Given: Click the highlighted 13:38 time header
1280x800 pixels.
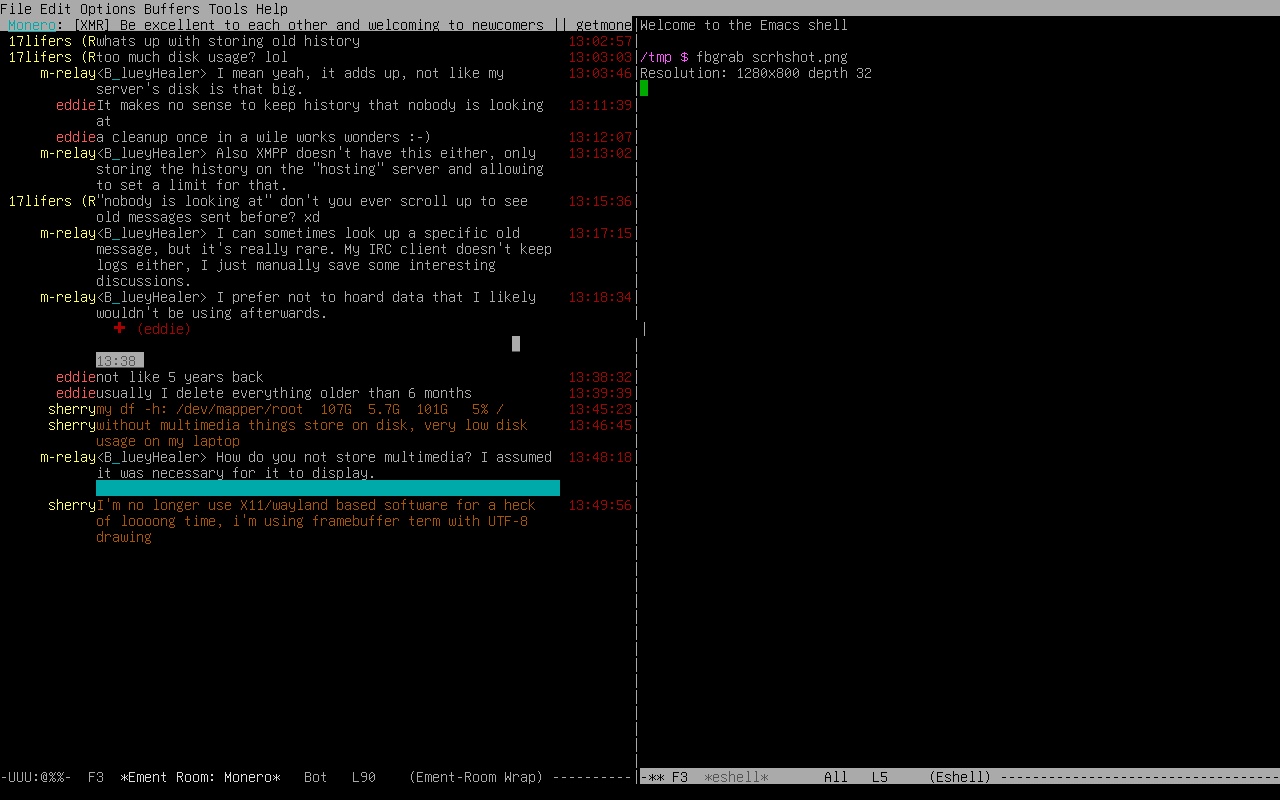Looking at the screenshot, I should tap(119, 360).
